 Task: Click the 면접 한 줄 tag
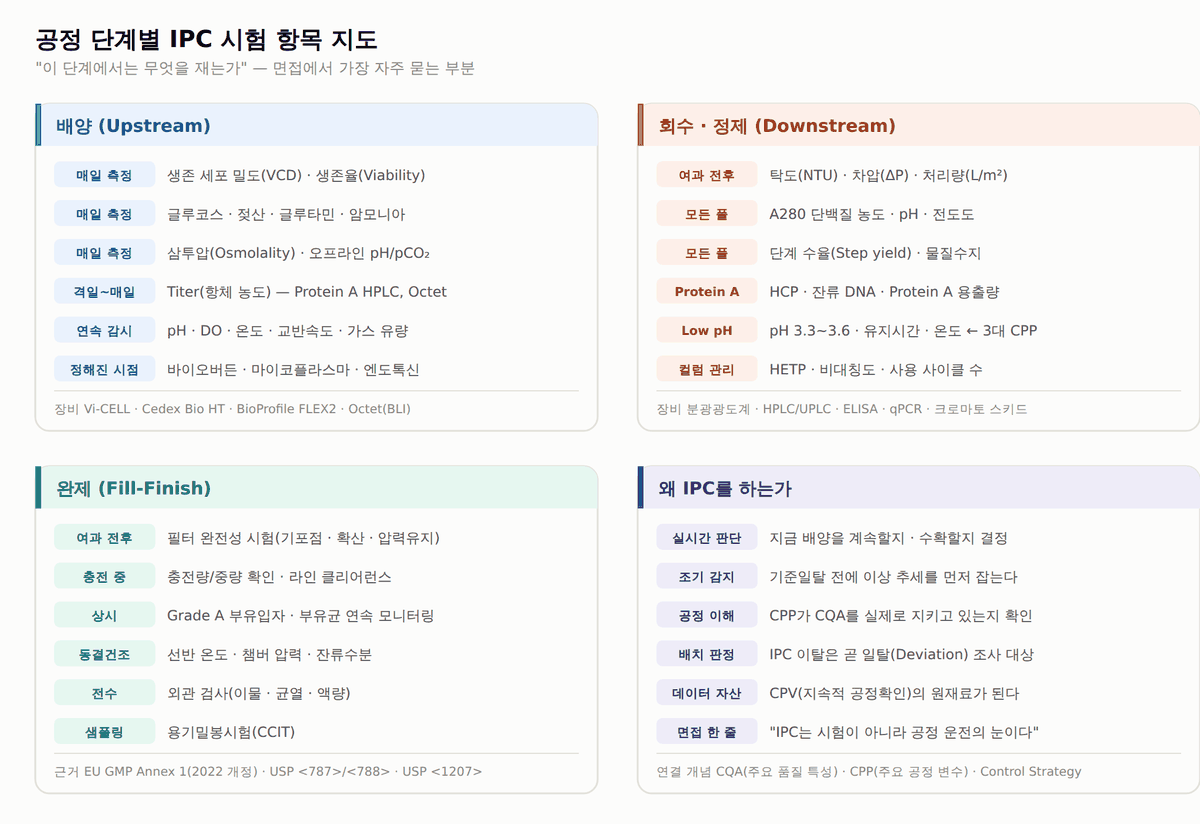click(x=707, y=733)
